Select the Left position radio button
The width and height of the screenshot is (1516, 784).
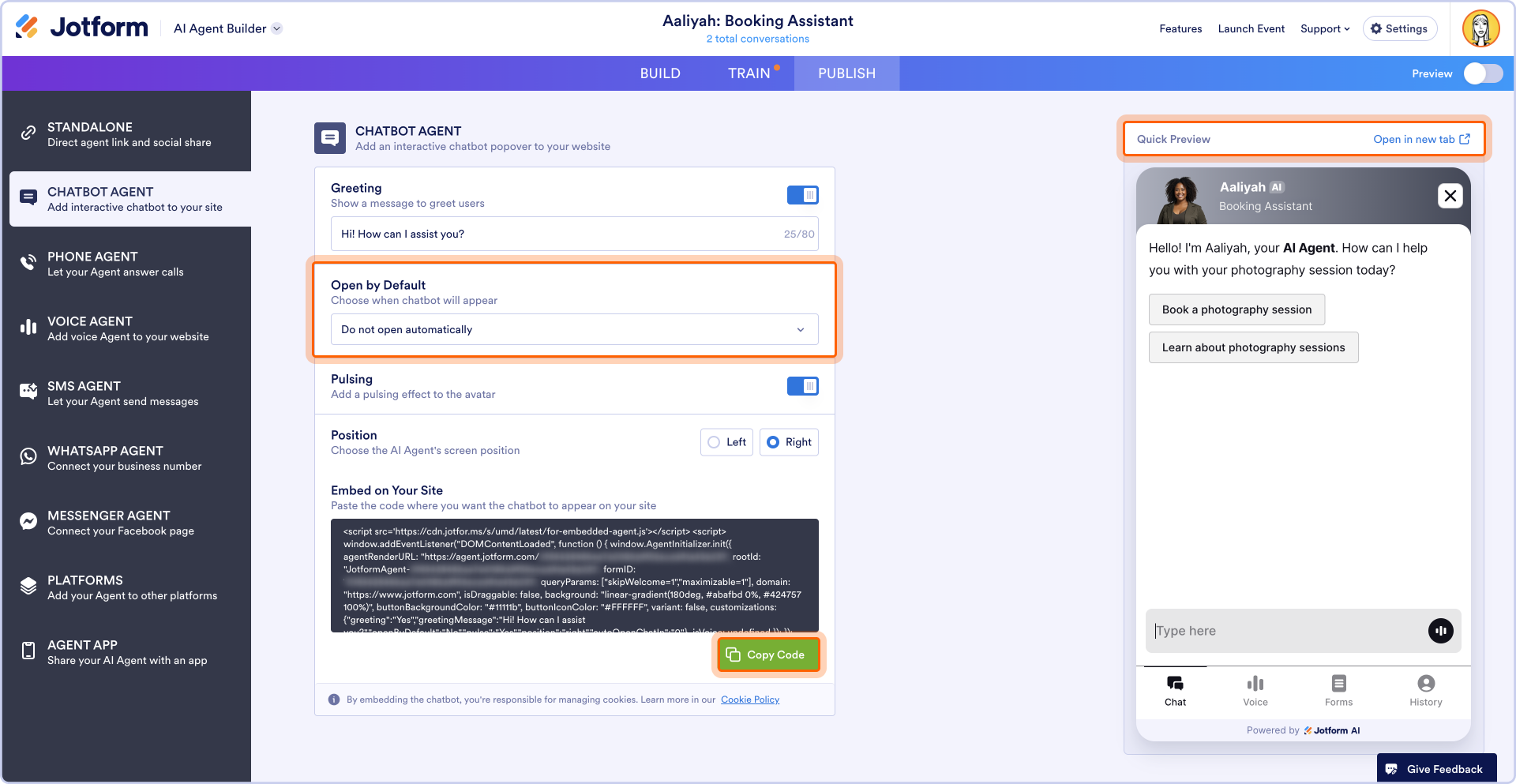tap(714, 442)
